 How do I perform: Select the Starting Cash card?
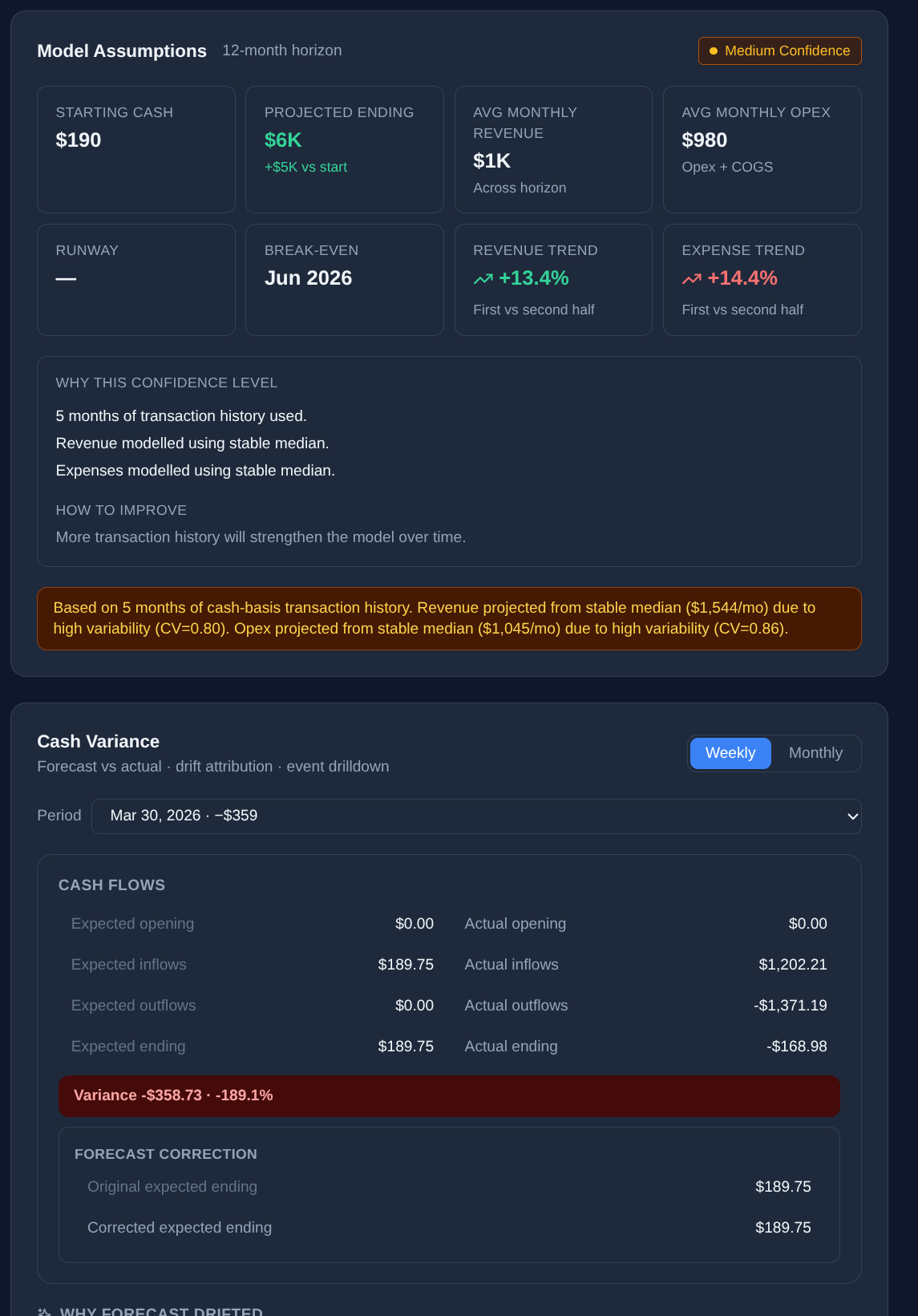pos(136,149)
